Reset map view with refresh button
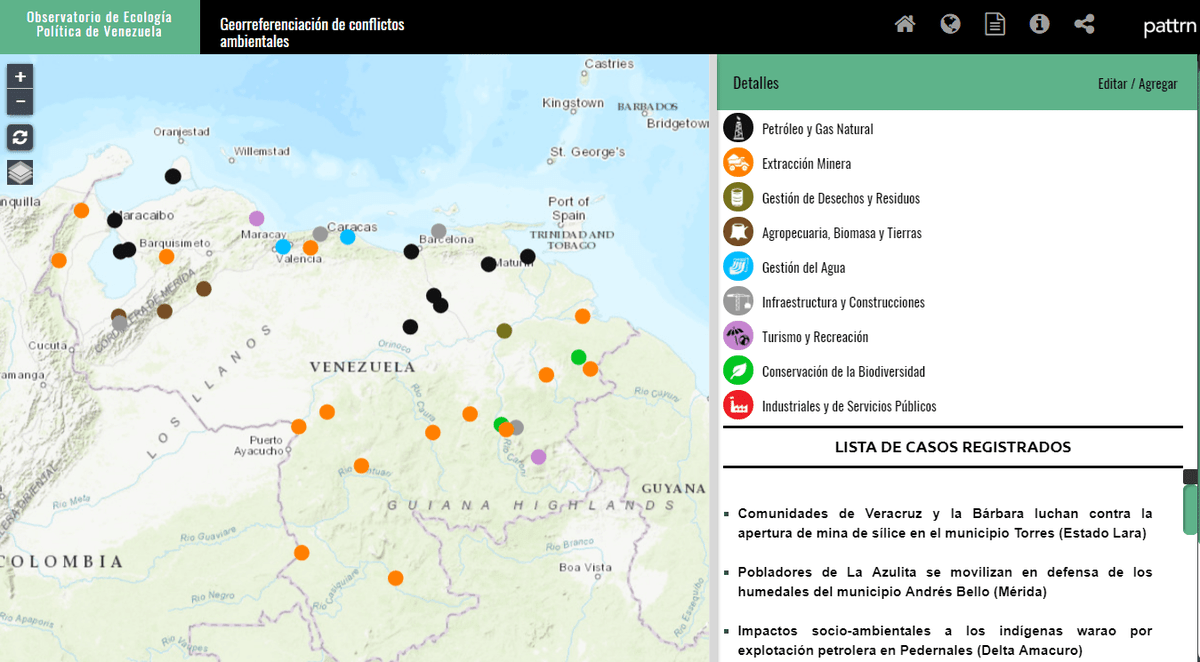This screenshot has width=1200, height=662. (x=20, y=137)
